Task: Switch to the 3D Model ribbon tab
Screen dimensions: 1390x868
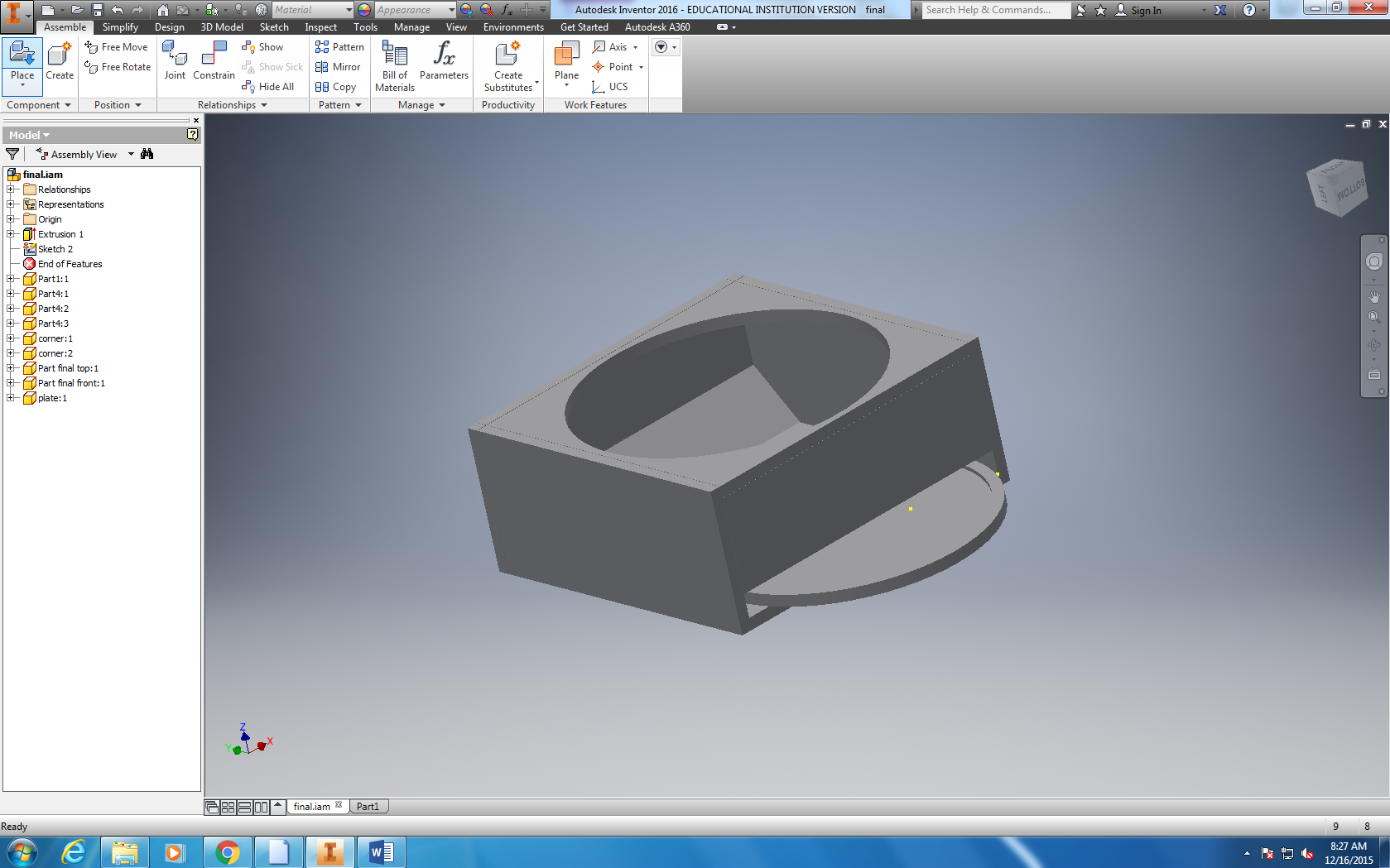Action: pos(222,27)
